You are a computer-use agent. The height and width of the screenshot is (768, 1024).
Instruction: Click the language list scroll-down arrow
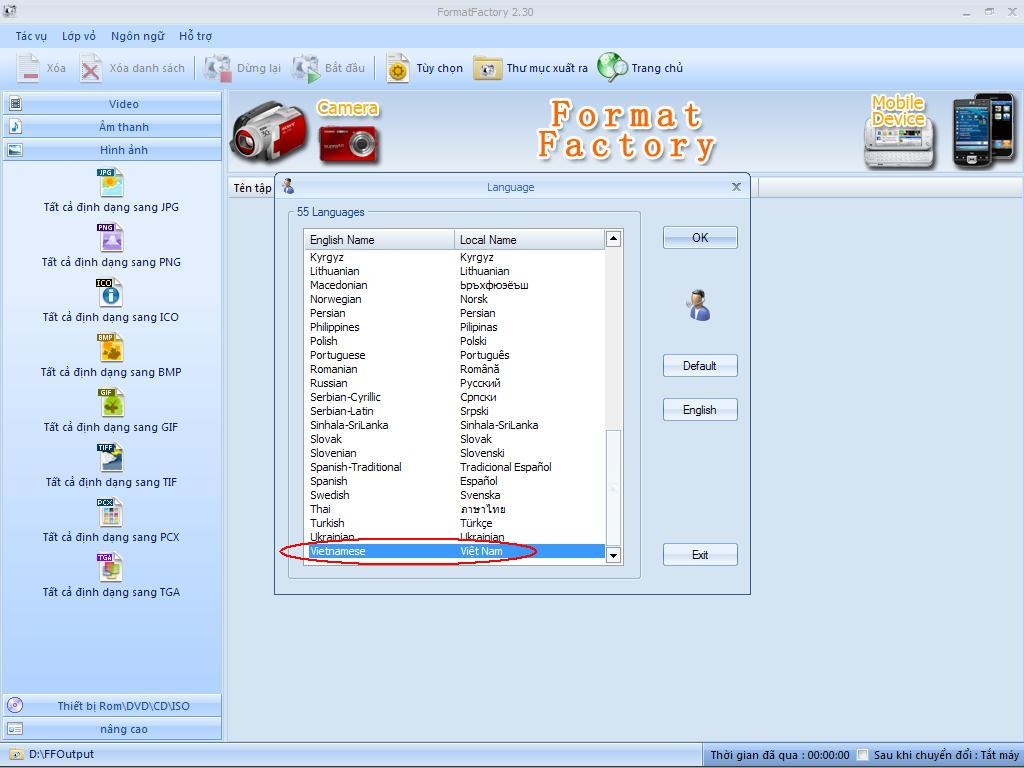(x=613, y=555)
